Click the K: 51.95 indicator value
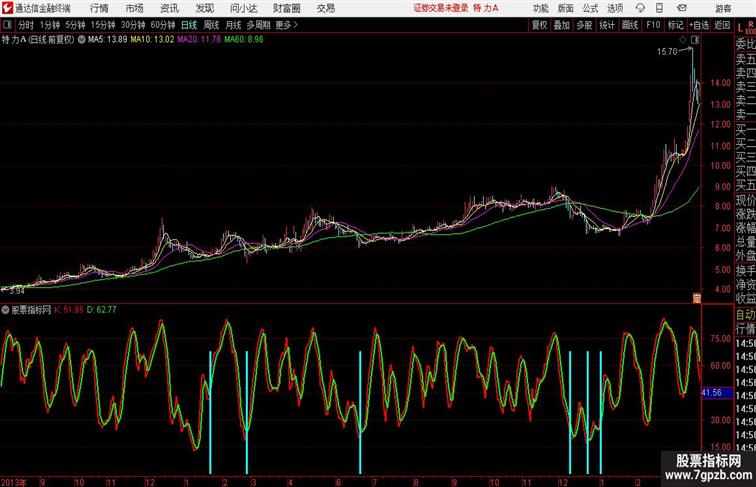 point(69,310)
